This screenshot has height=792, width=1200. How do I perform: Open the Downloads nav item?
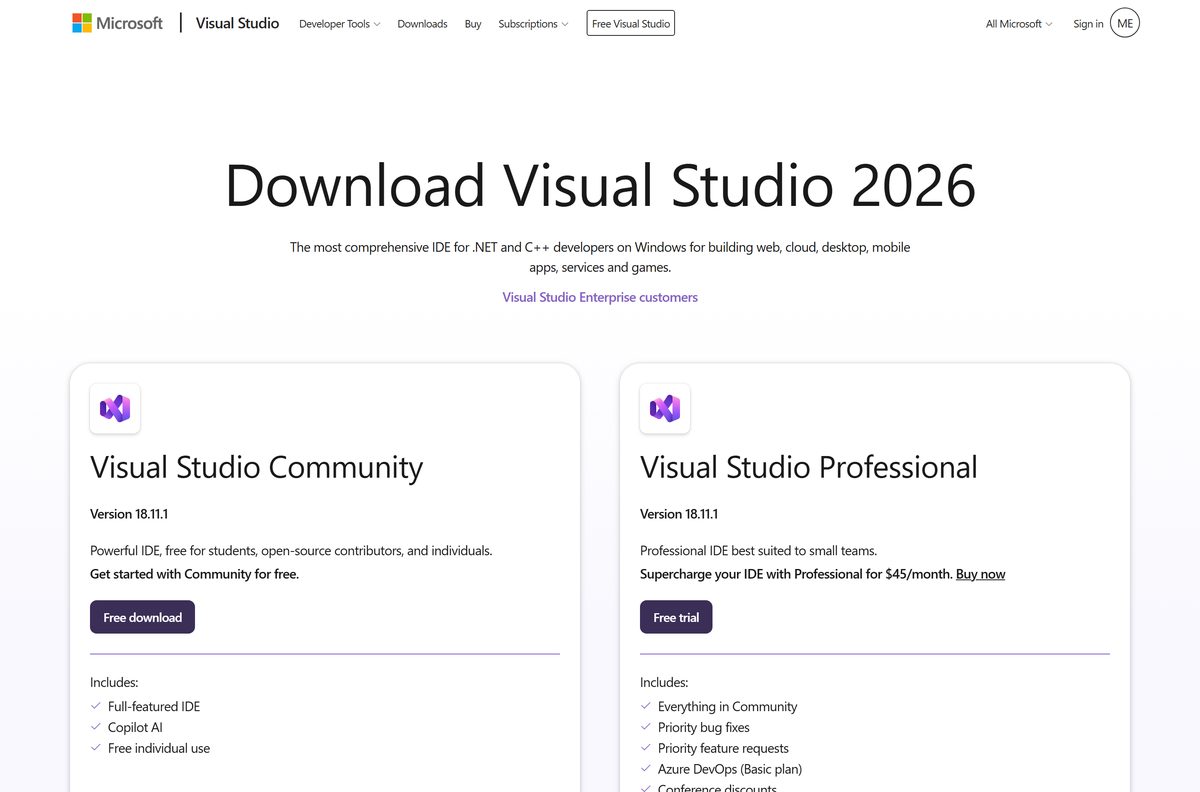point(422,24)
